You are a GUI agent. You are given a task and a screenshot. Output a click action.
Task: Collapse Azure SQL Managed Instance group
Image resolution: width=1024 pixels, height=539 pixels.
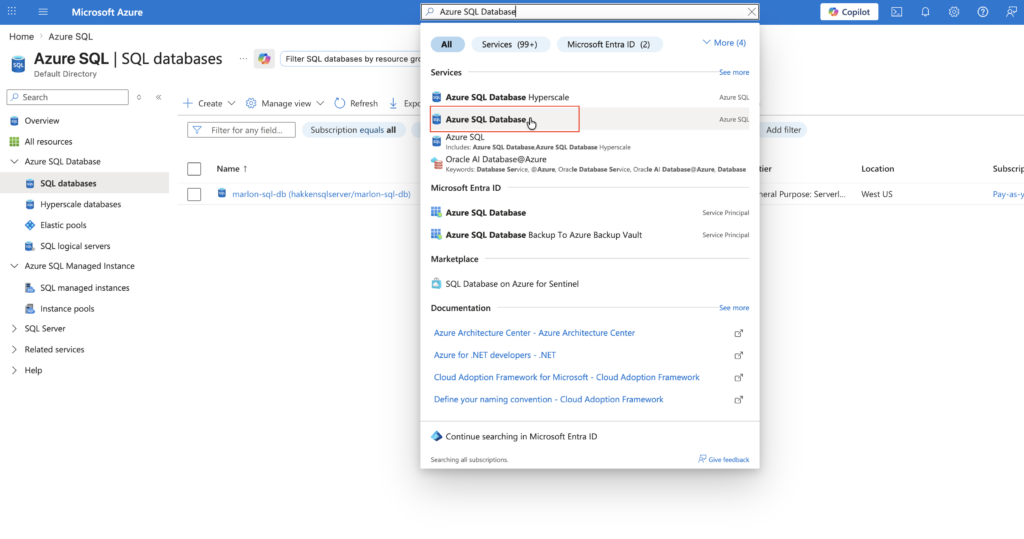pyautogui.click(x=14, y=266)
